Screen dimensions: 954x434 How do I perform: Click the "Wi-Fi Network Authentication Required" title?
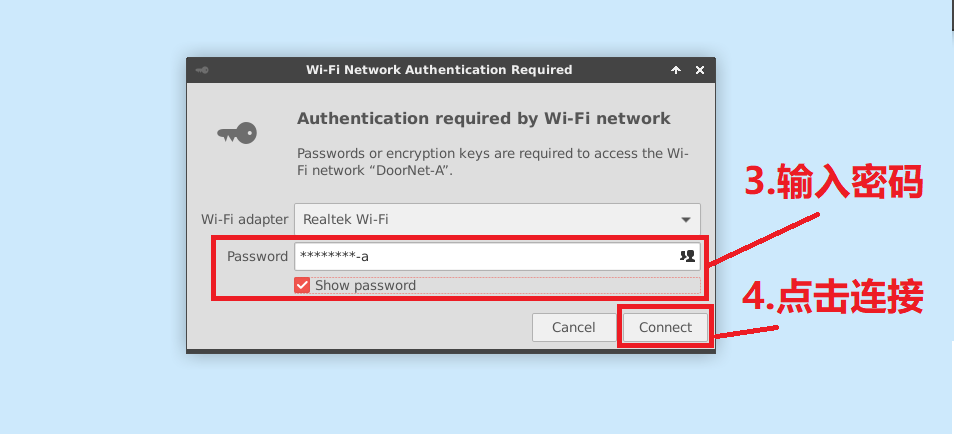[439, 70]
